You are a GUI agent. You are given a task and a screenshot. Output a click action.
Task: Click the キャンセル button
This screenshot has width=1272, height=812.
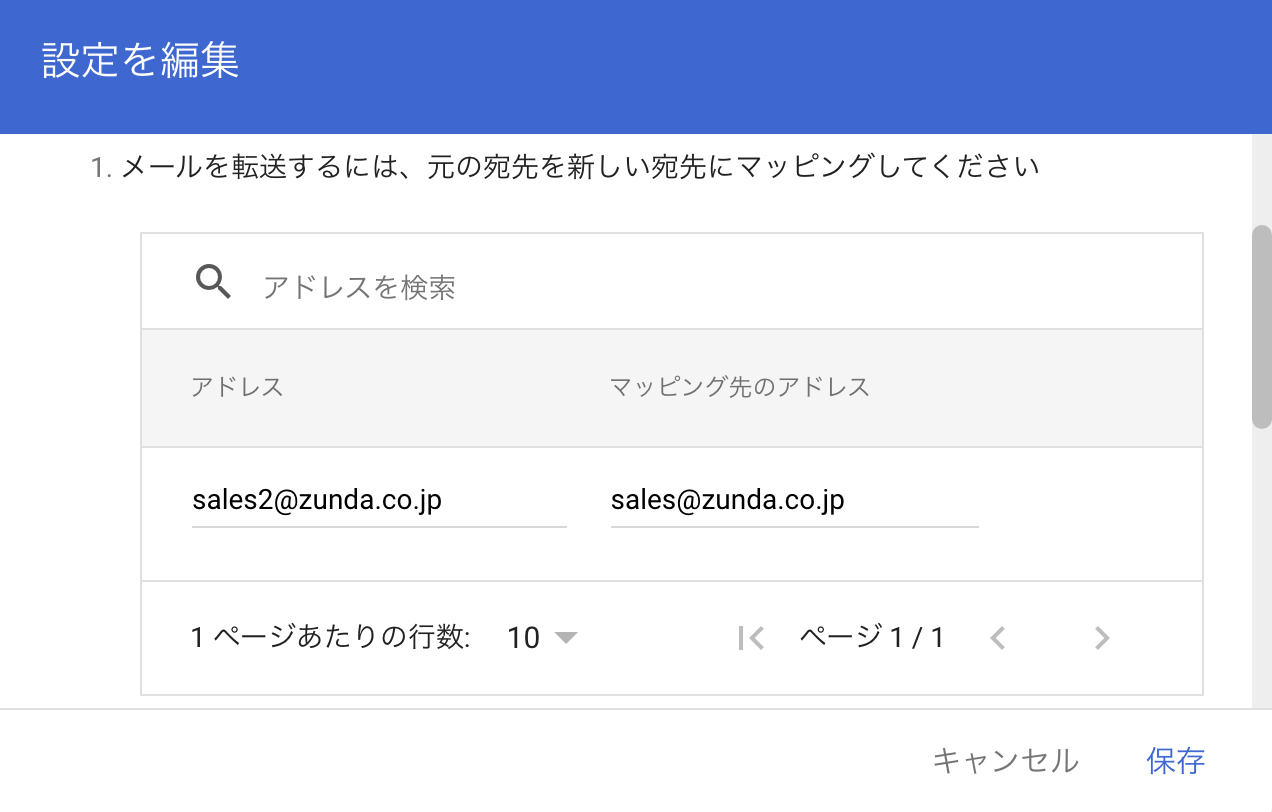click(1005, 761)
